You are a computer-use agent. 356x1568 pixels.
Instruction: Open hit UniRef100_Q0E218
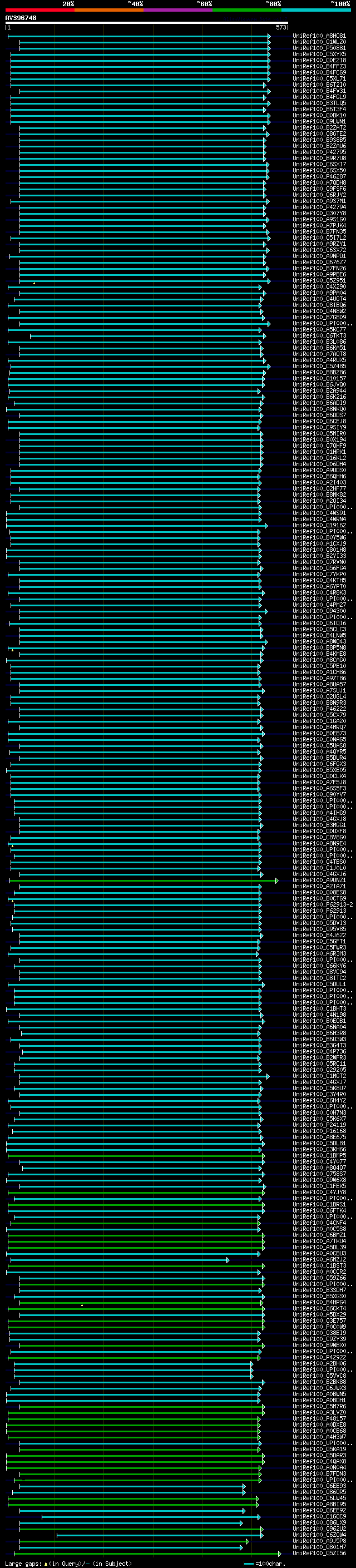pos(319,60)
